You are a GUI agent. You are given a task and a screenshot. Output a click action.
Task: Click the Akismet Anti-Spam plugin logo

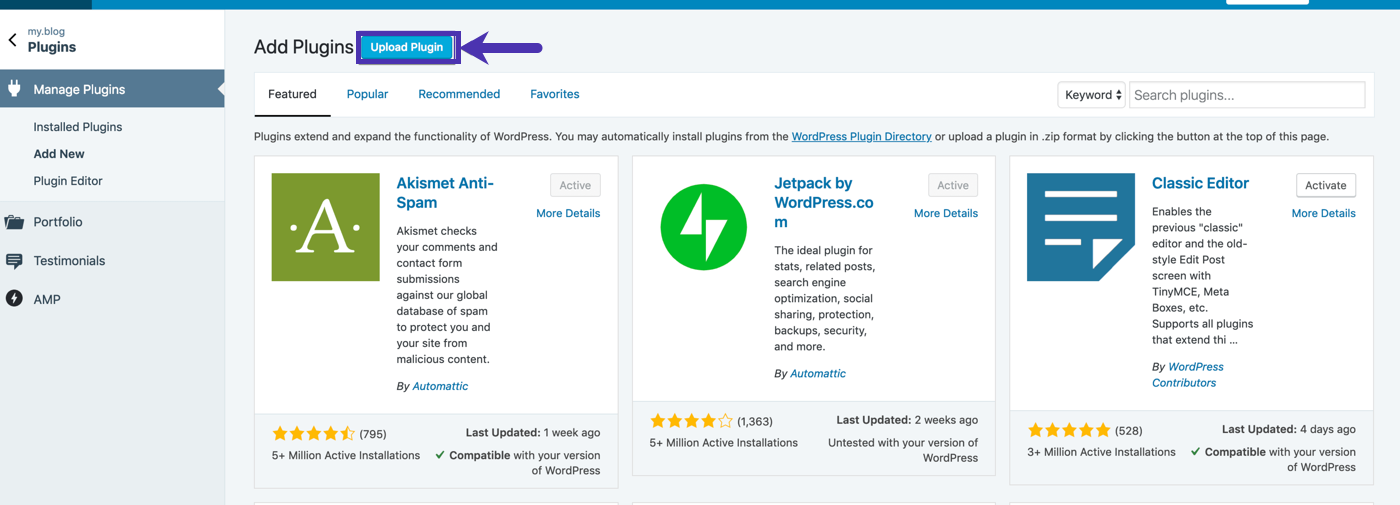325,227
